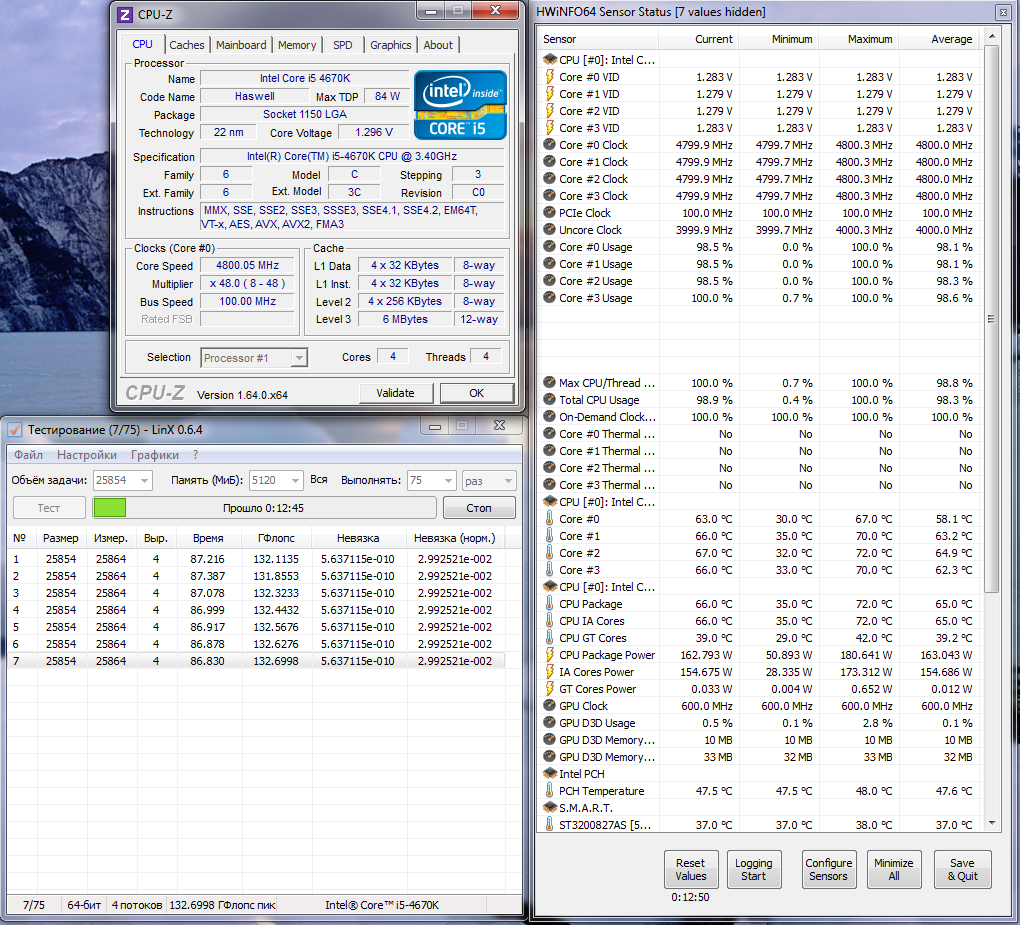Click the LinX title bar icon
The width and height of the screenshot is (1020, 925).
coord(14,430)
